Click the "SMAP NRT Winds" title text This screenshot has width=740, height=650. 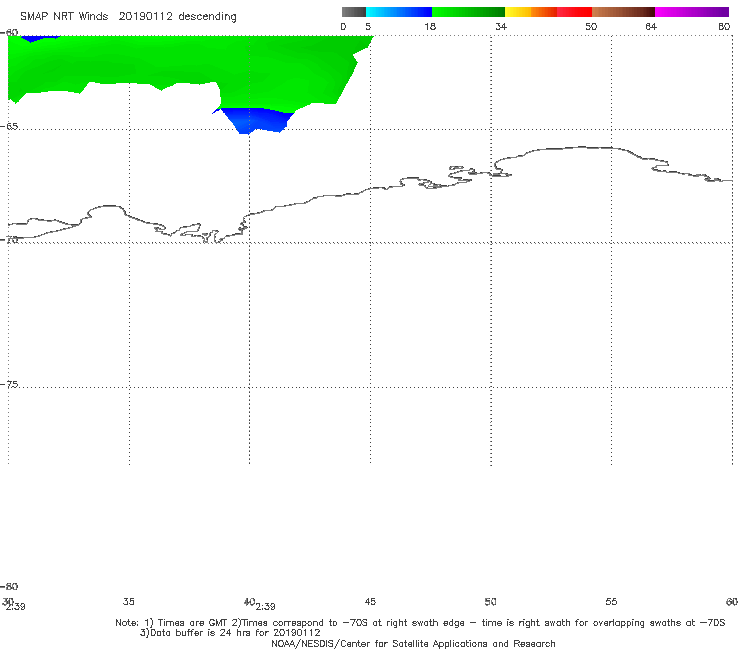64,16
